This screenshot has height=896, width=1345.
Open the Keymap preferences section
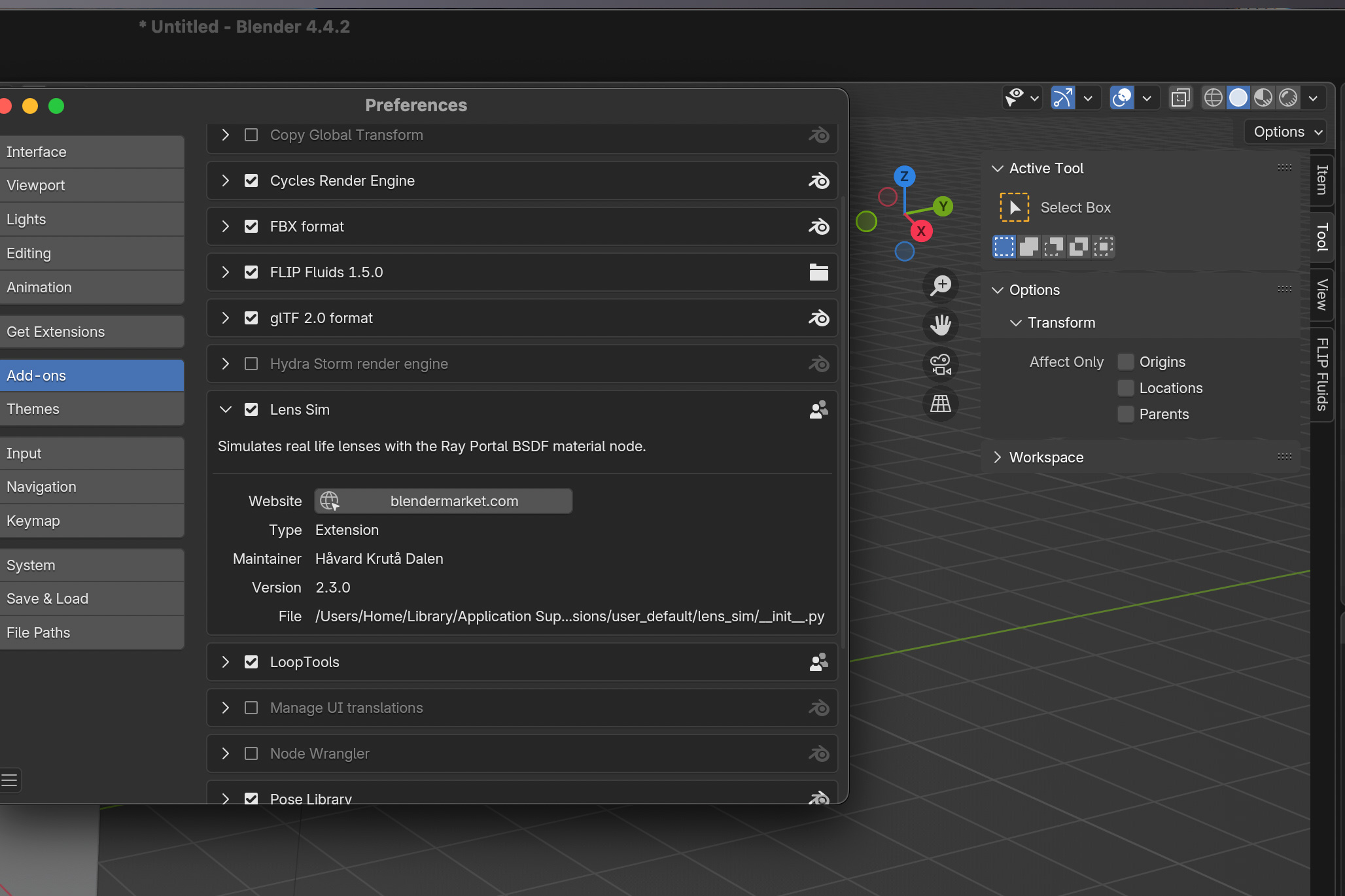[92, 521]
